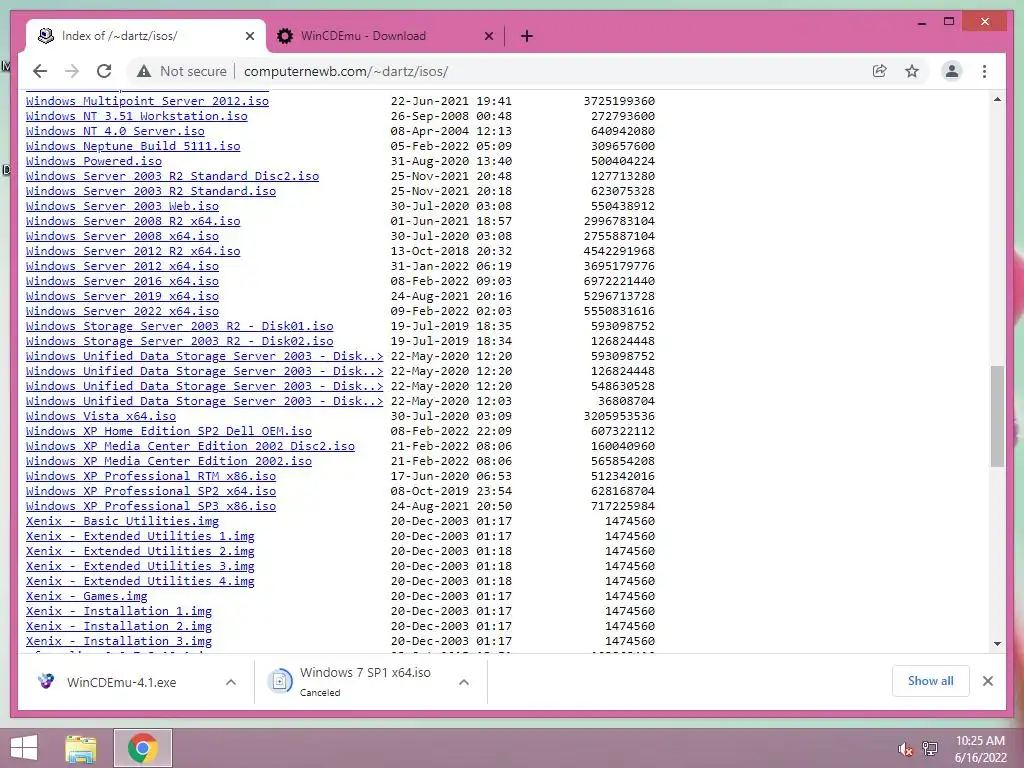The height and width of the screenshot is (768, 1024).
Task: Open Xenix - Installation 1.img link
Action: [118, 612]
